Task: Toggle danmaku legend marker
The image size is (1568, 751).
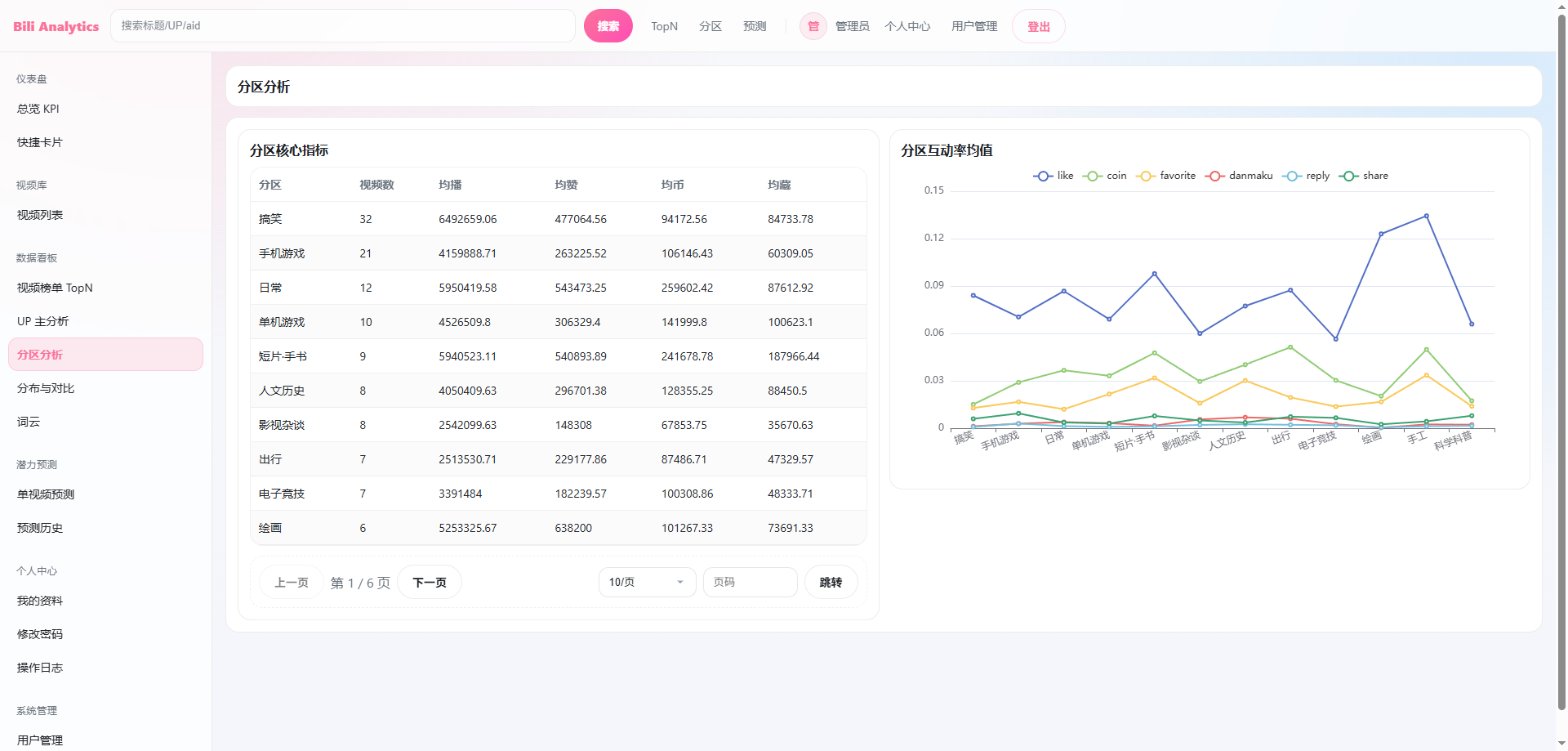Action: [1239, 176]
